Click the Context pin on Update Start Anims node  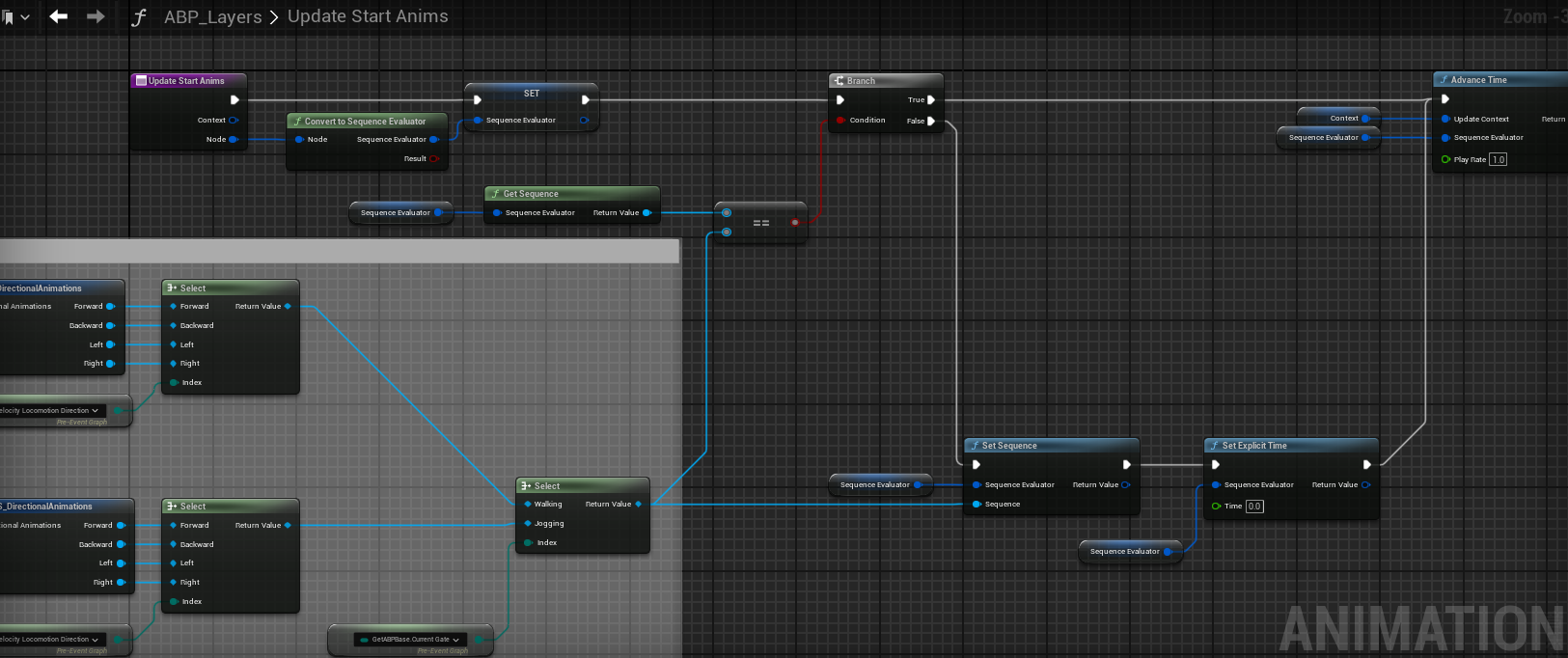coord(234,121)
